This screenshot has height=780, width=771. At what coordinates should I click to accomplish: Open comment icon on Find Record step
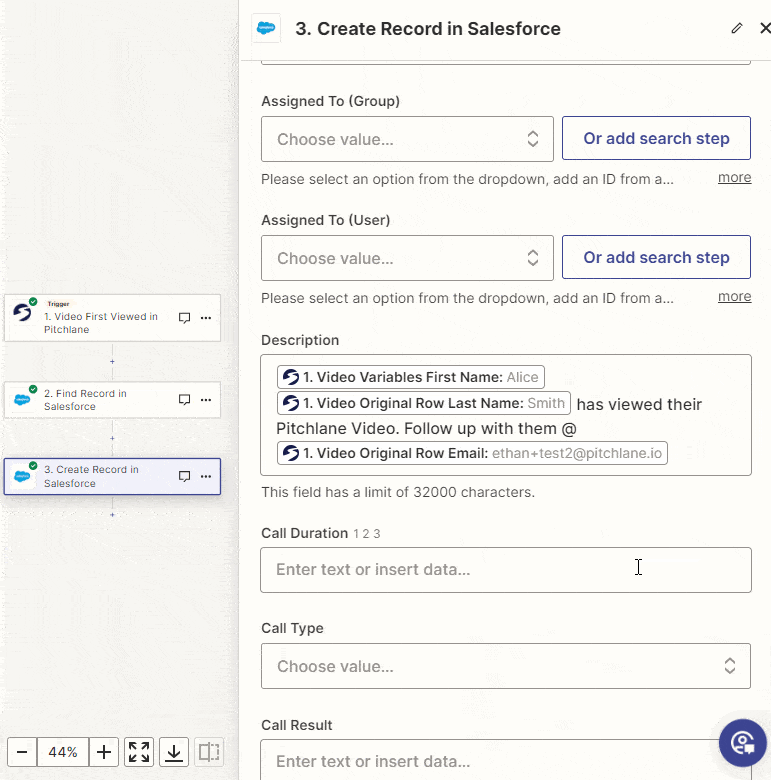[x=184, y=400]
